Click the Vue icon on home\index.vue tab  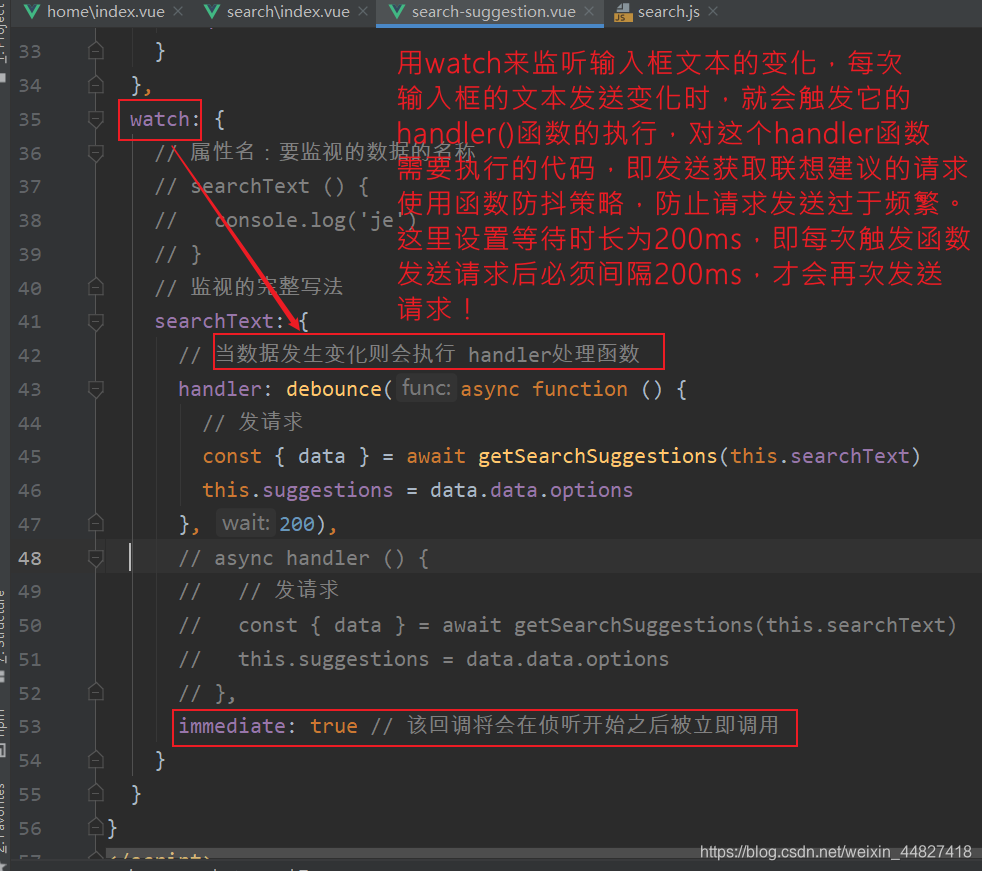tap(31, 12)
